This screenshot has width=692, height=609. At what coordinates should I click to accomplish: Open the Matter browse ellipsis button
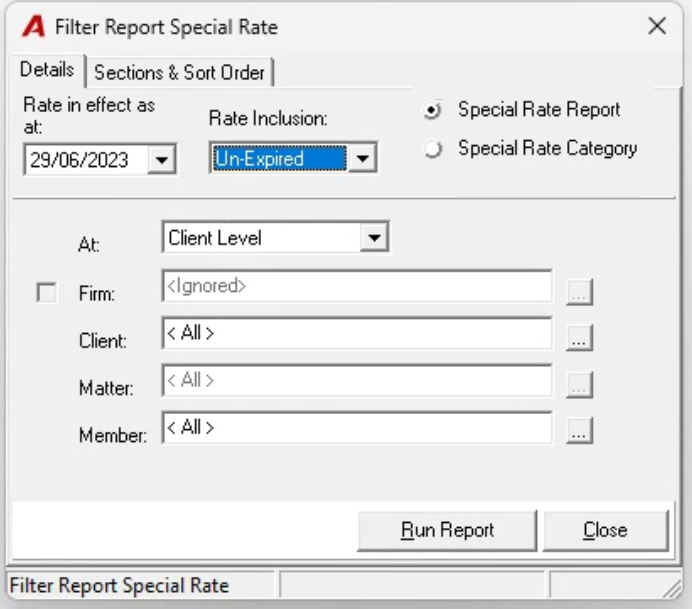(579, 385)
